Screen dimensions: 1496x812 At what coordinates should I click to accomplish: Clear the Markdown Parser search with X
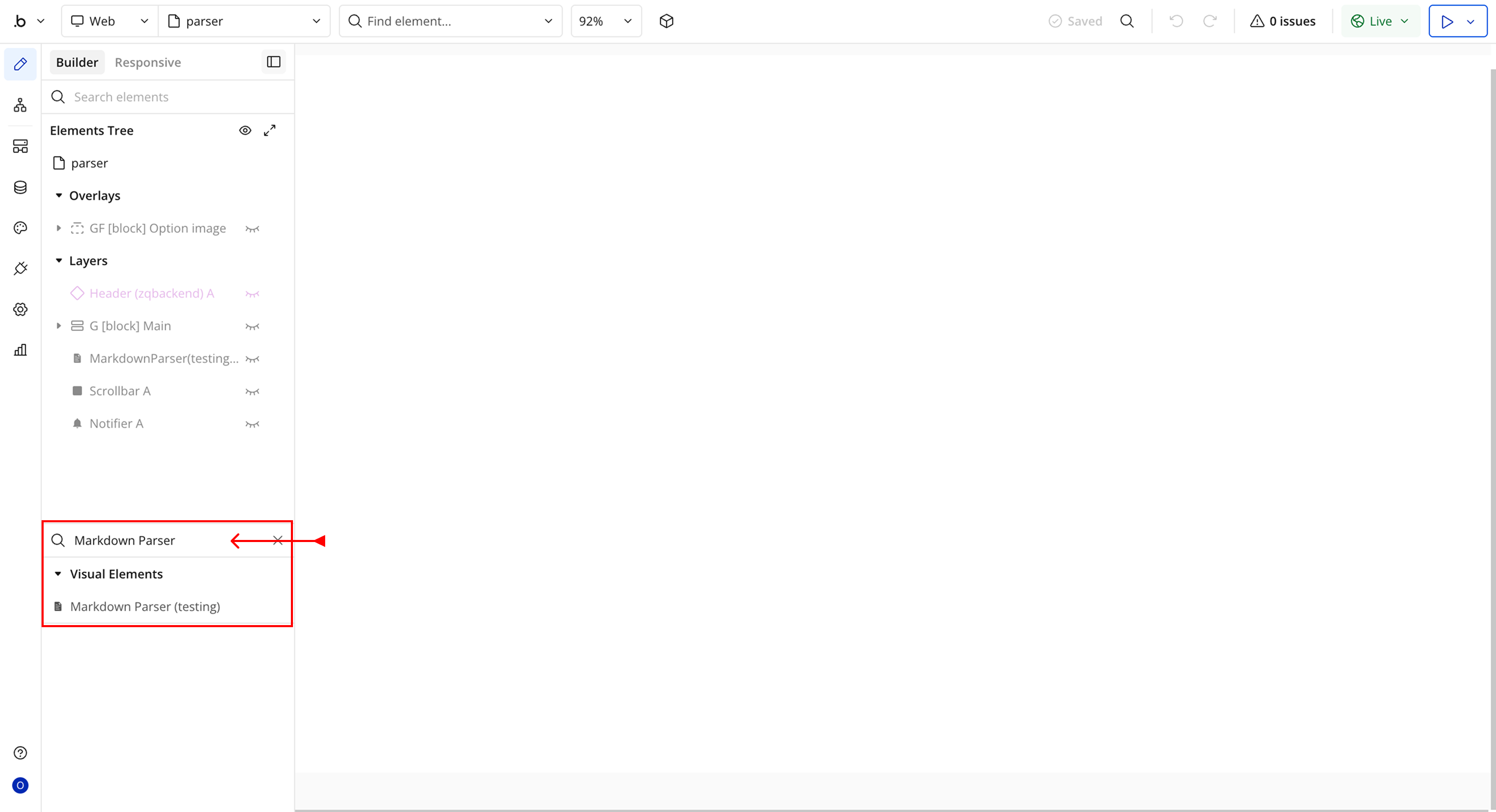[277, 540]
